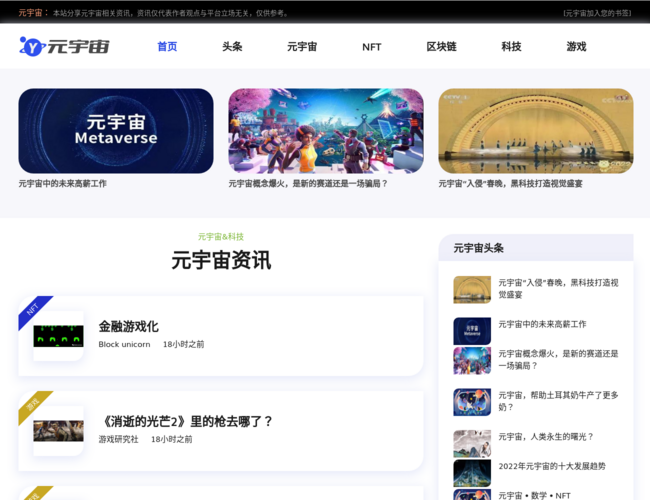Select the NFT navigation item
Image resolution: width=650 pixels, height=500 pixels.
pyautogui.click(x=372, y=47)
